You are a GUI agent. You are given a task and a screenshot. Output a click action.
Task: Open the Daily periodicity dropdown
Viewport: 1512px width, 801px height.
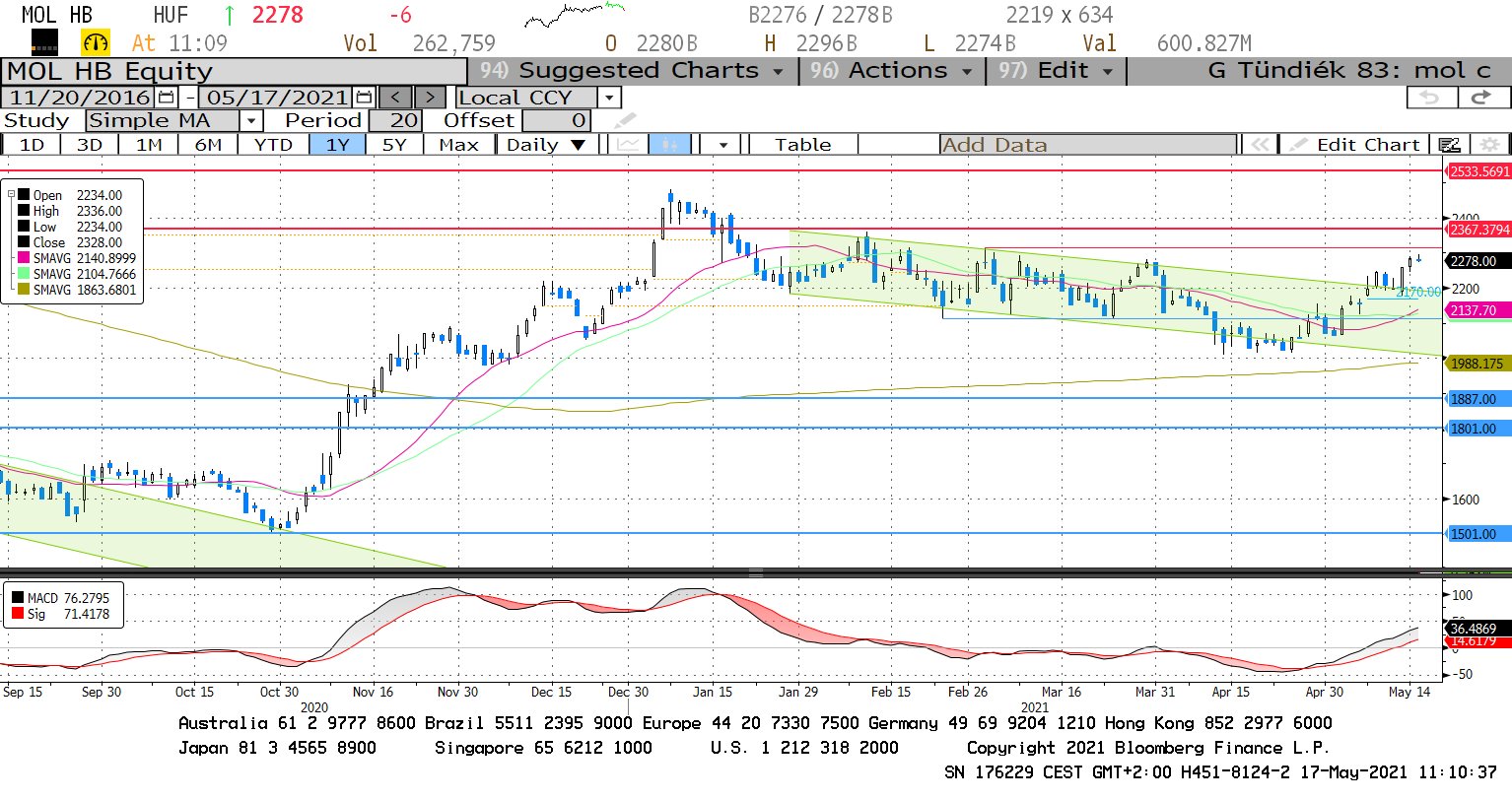coord(545,145)
